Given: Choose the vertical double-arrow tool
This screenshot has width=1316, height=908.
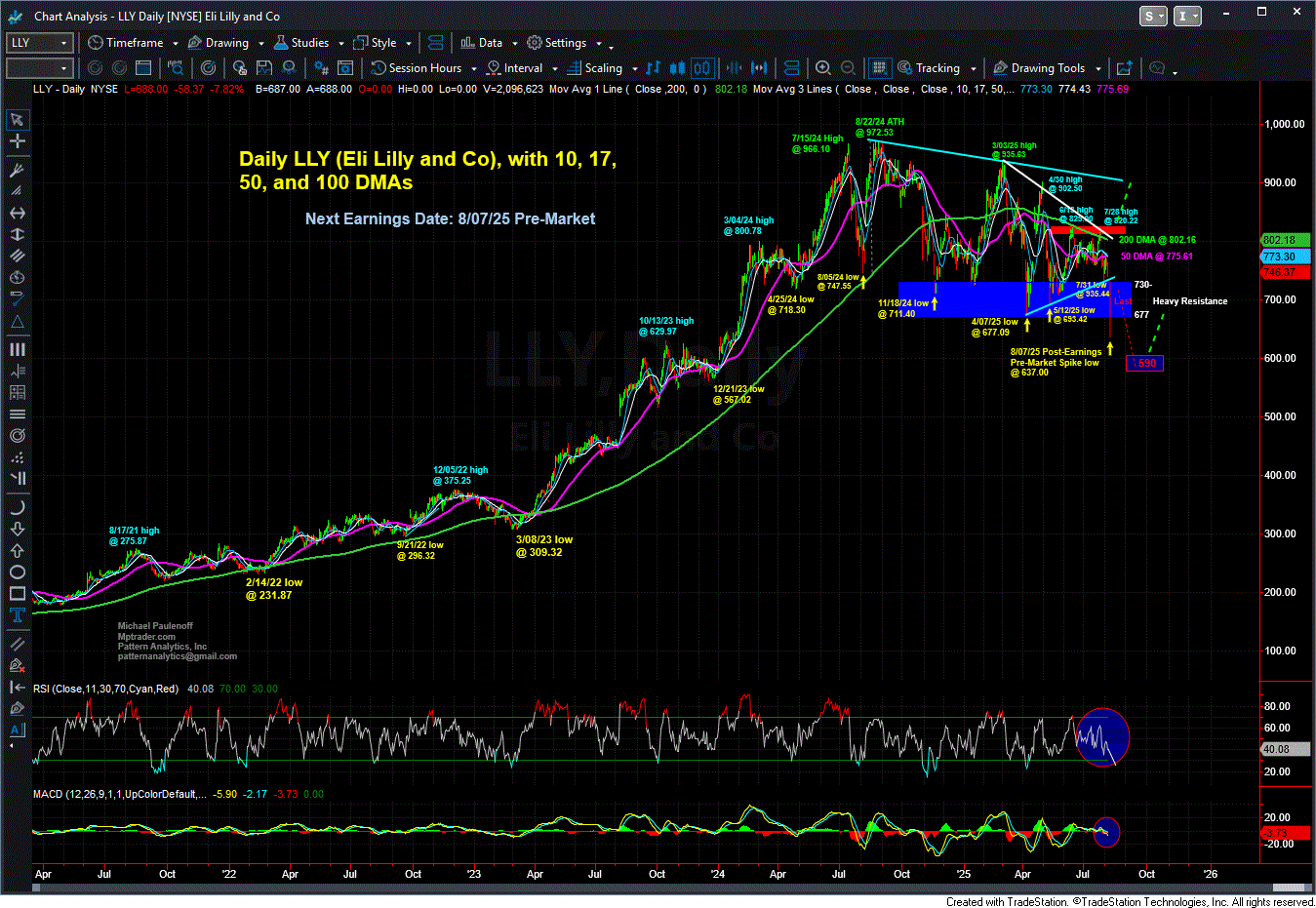Looking at the screenshot, I should (x=18, y=235).
